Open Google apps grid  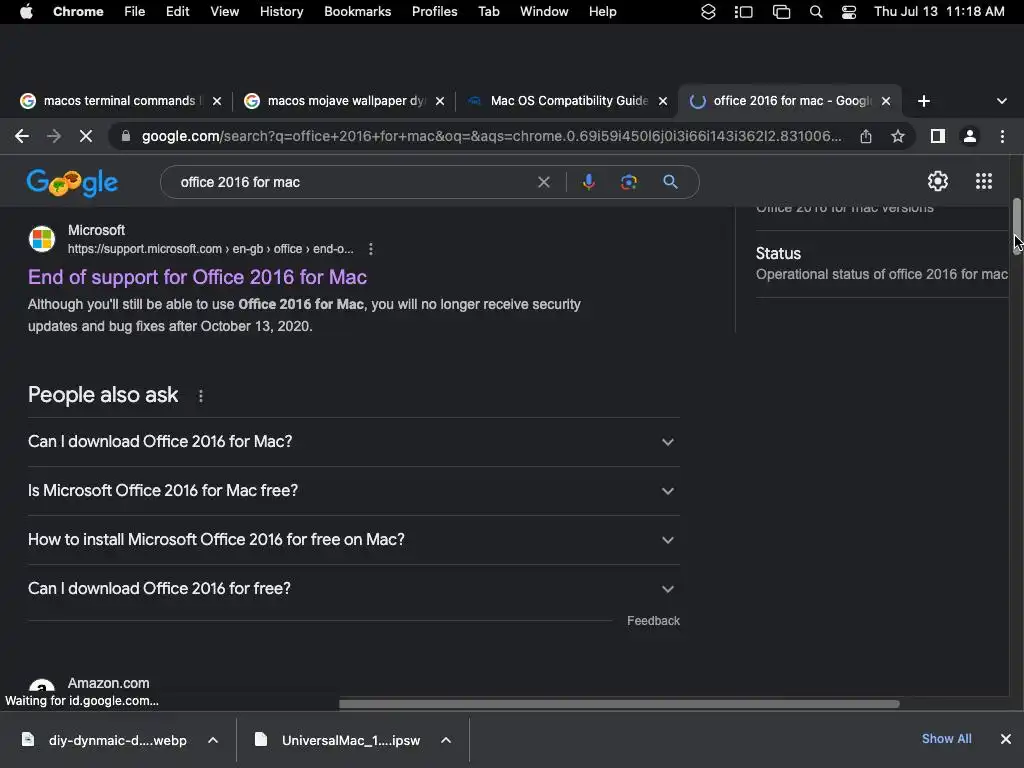coord(984,181)
